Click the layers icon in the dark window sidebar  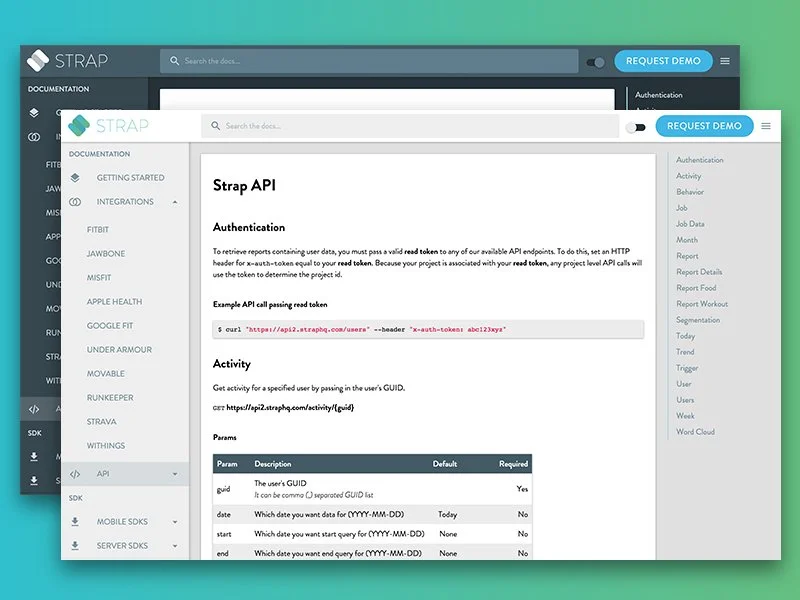tap(34, 113)
